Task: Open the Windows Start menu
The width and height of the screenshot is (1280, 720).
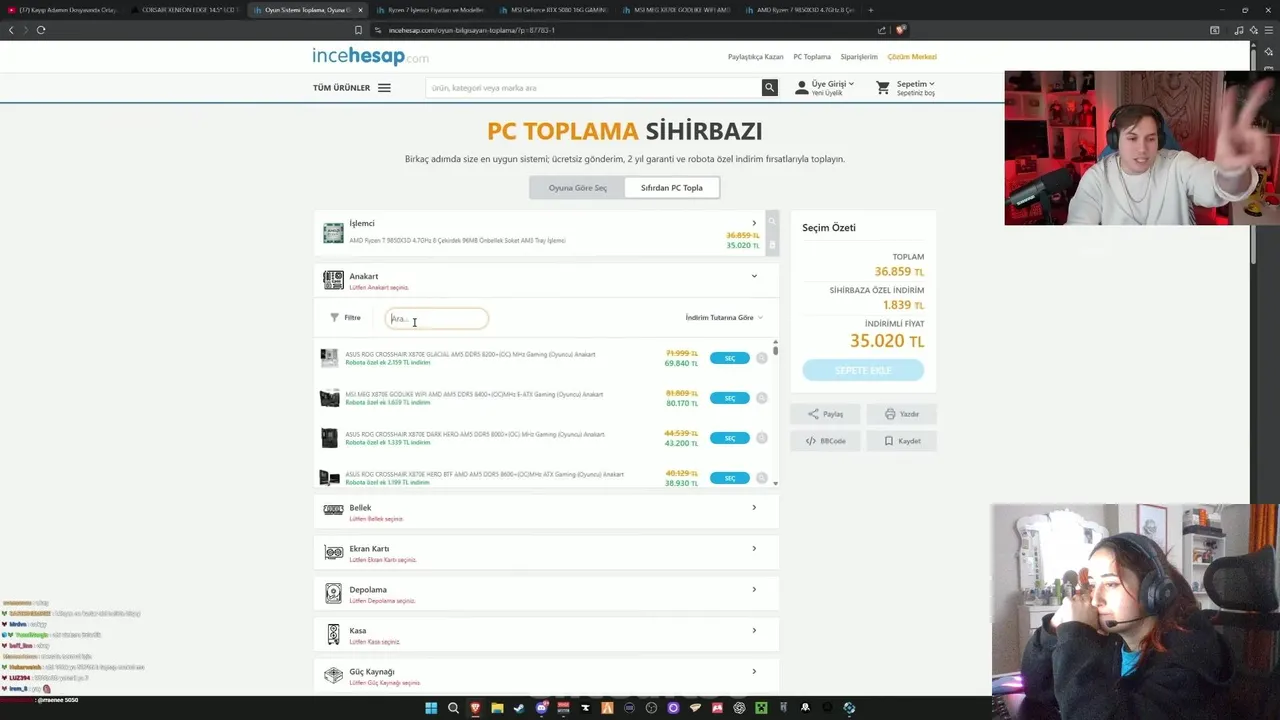Action: click(x=431, y=708)
